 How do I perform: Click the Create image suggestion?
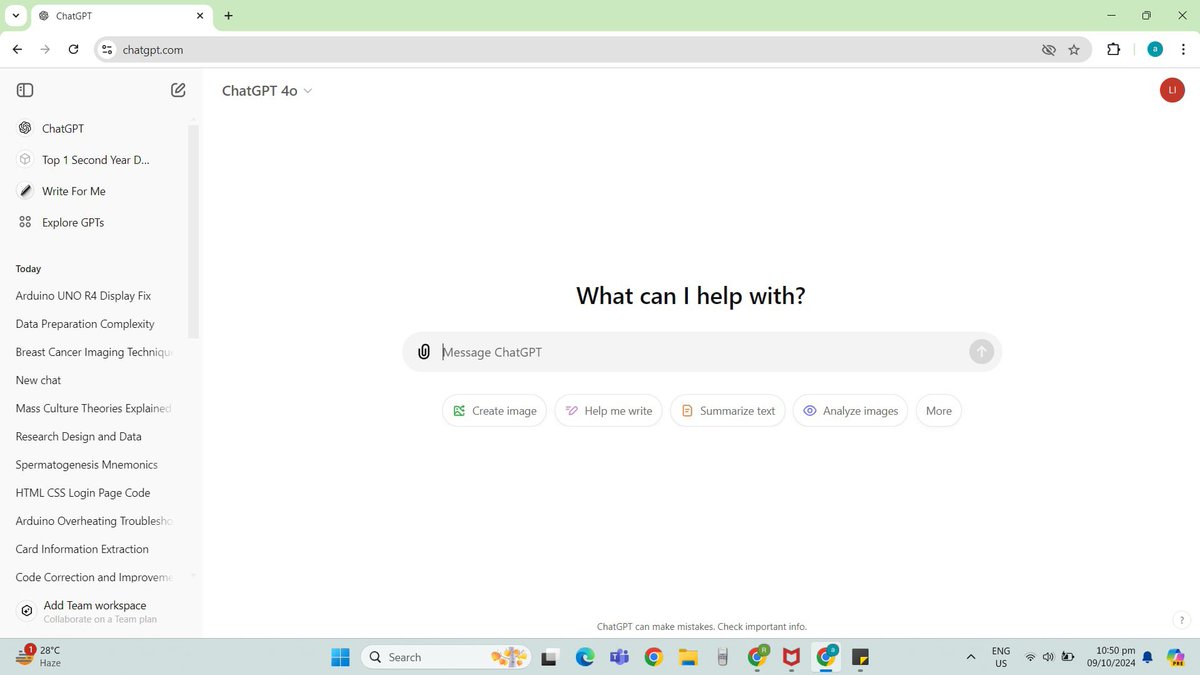494,411
